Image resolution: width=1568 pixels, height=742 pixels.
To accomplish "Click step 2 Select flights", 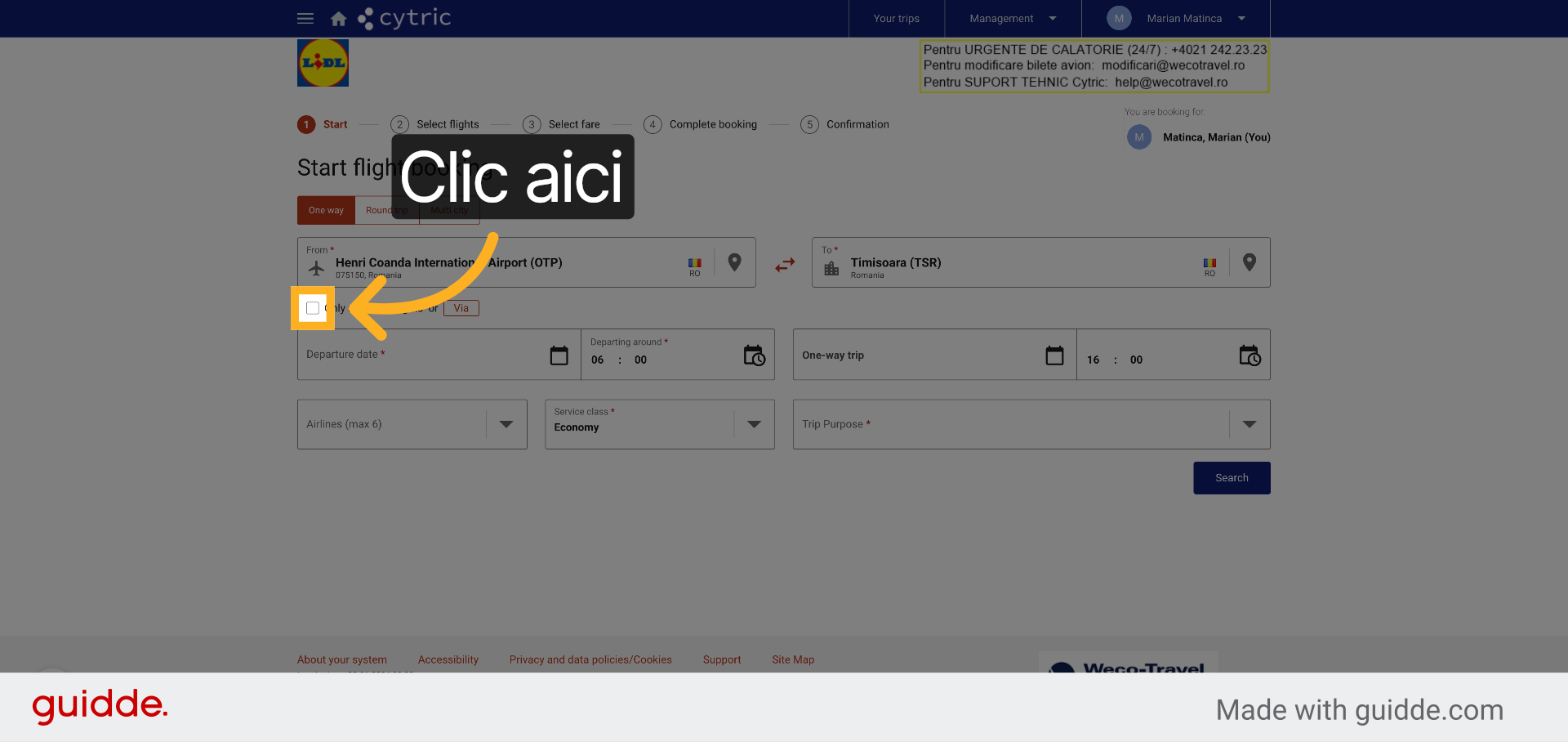I will click(435, 124).
